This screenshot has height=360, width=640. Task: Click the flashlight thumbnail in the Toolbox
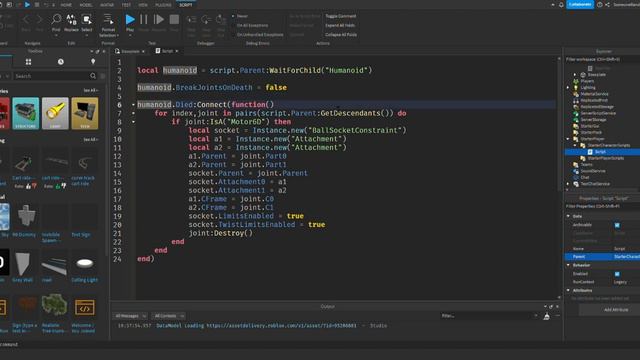pyautogui.click(x=55, y=113)
